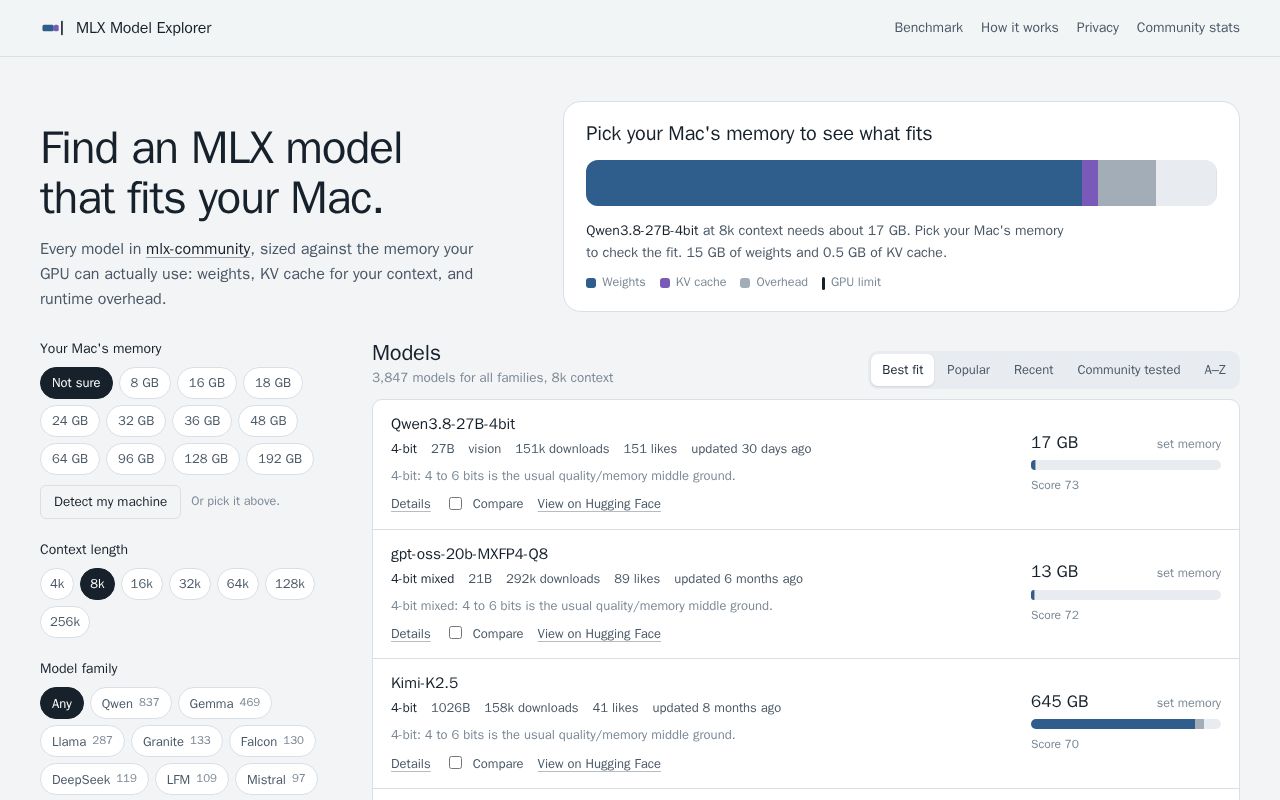The height and width of the screenshot is (800, 1280).
Task: View Qwen3.8-27B-4bit on Hugging Face
Action: [599, 504]
